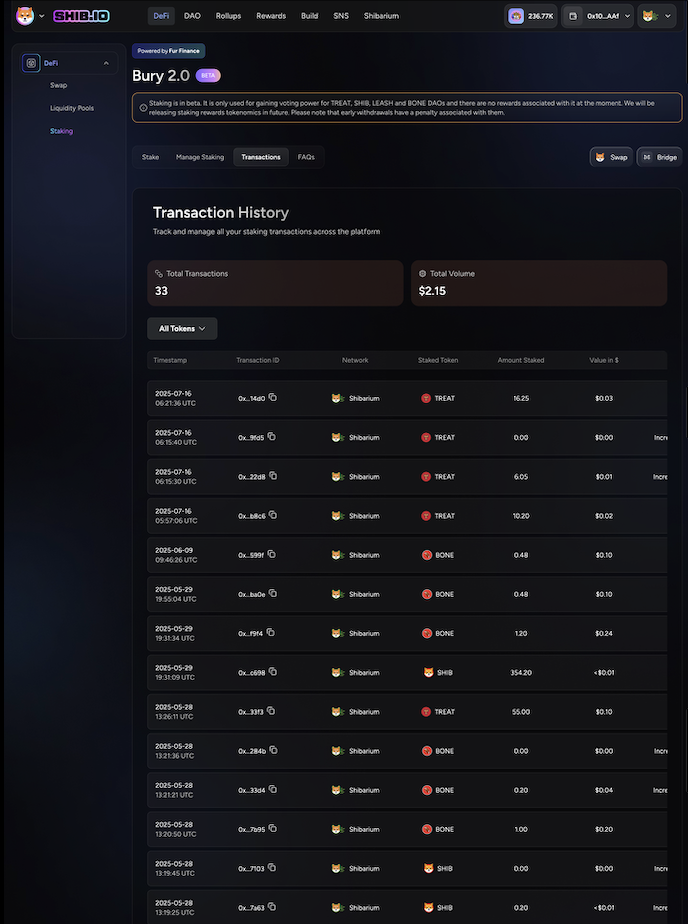Copy transaction ID 0x..b8c6
Screen dimensions: 688x924
tap(273, 515)
